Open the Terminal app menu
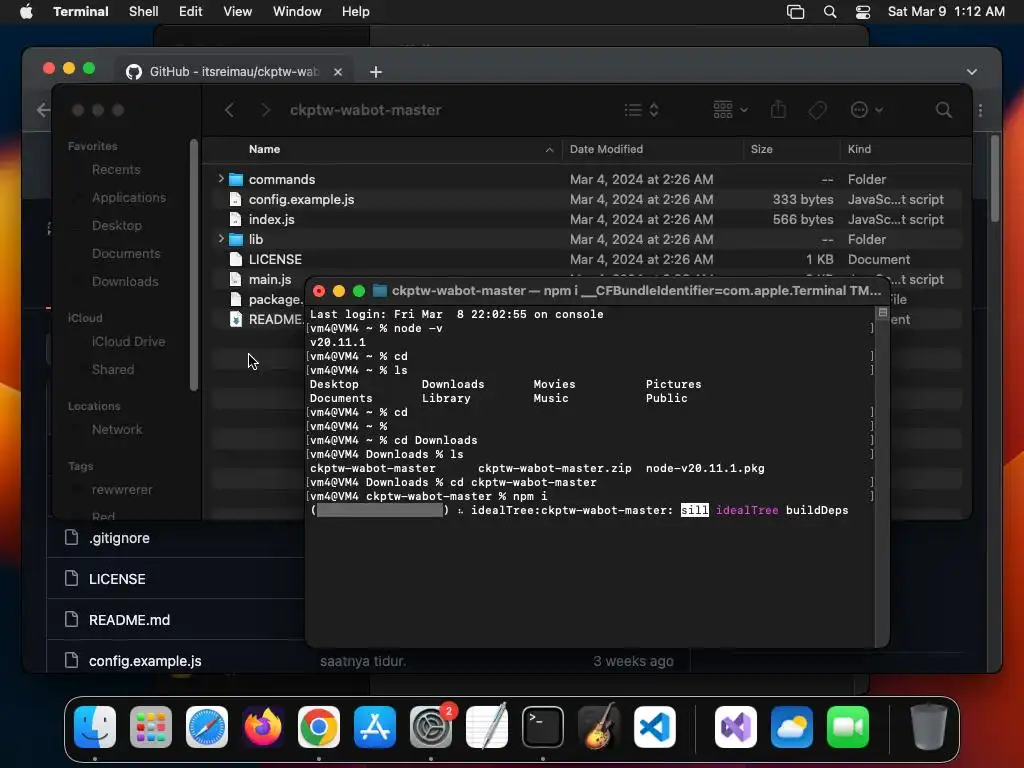The width and height of the screenshot is (1024, 768). pos(80,12)
